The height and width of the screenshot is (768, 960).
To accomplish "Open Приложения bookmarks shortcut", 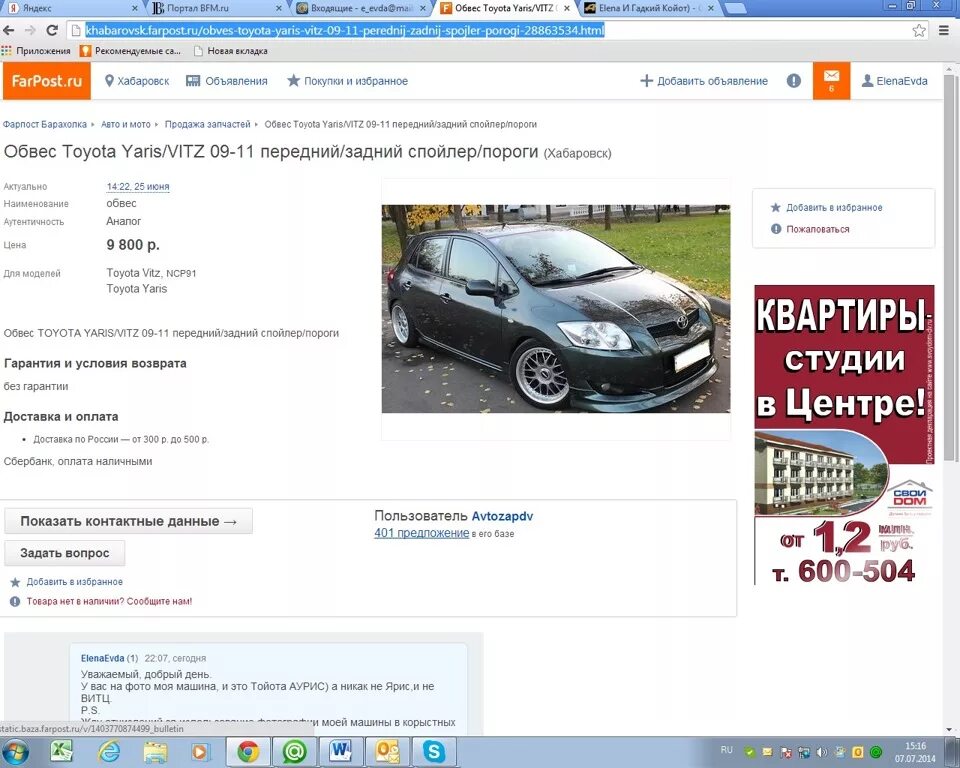I will [36, 51].
